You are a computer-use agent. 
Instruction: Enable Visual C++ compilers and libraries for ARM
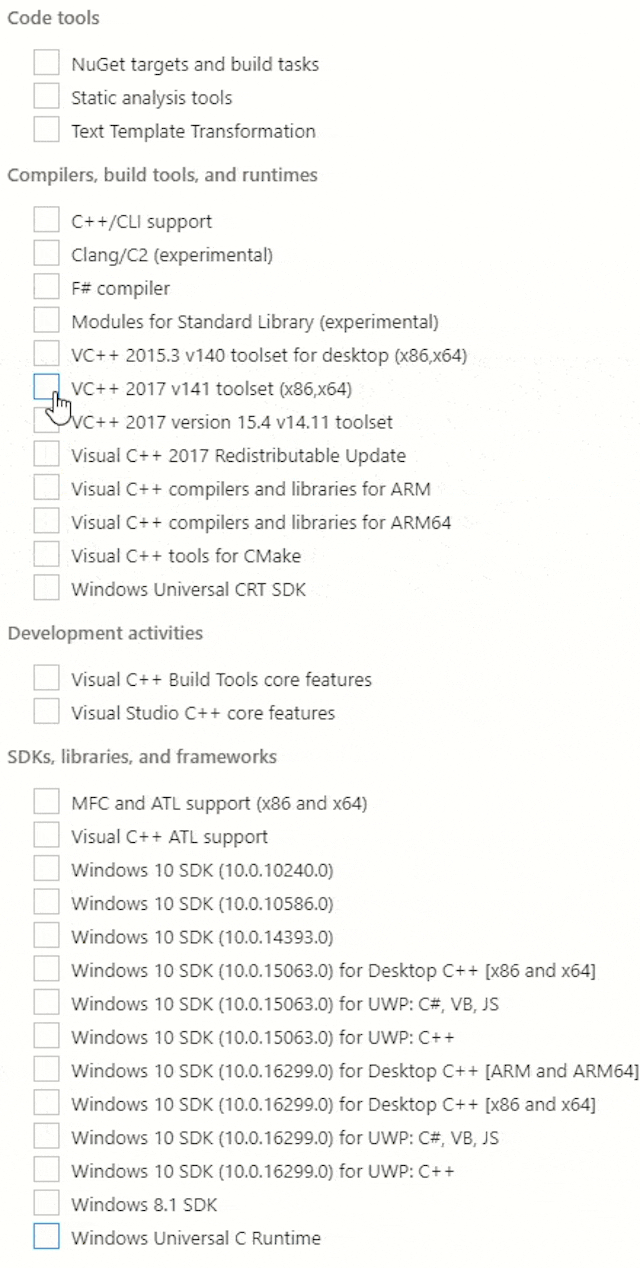click(x=45, y=488)
